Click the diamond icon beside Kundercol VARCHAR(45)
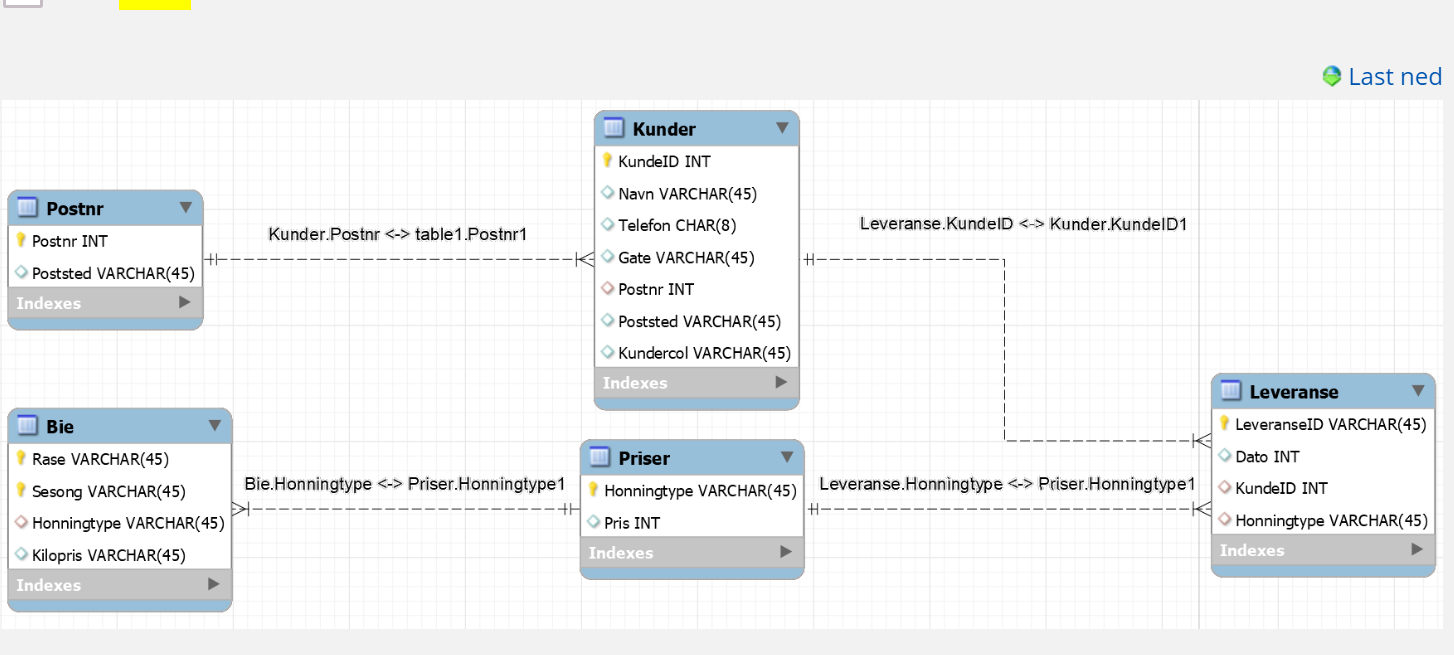This screenshot has height=655, width=1454. point(607,353)
